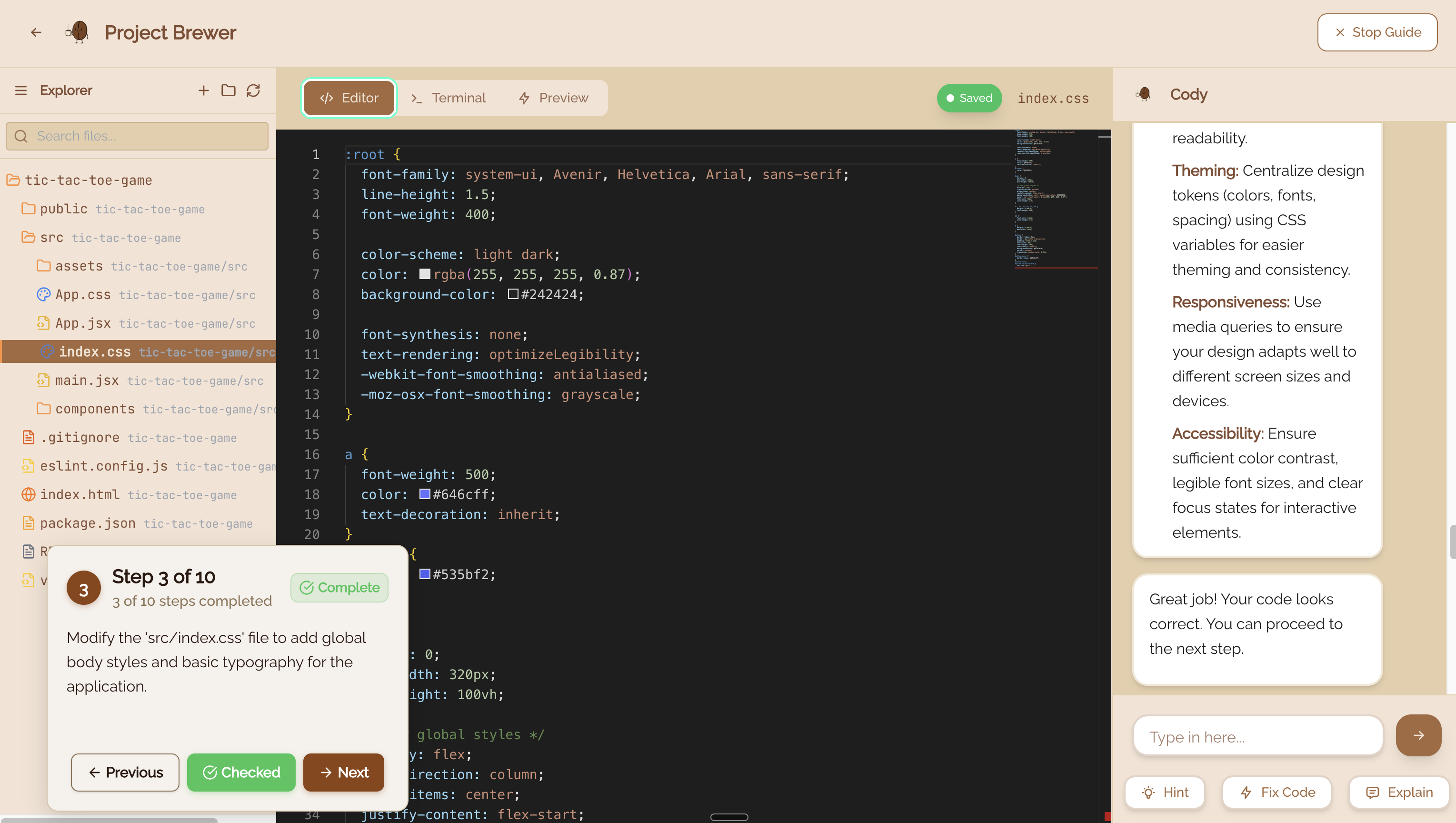Switch to the Terminal tab
The image size is (1456, 823).
(x=449, y=98)
